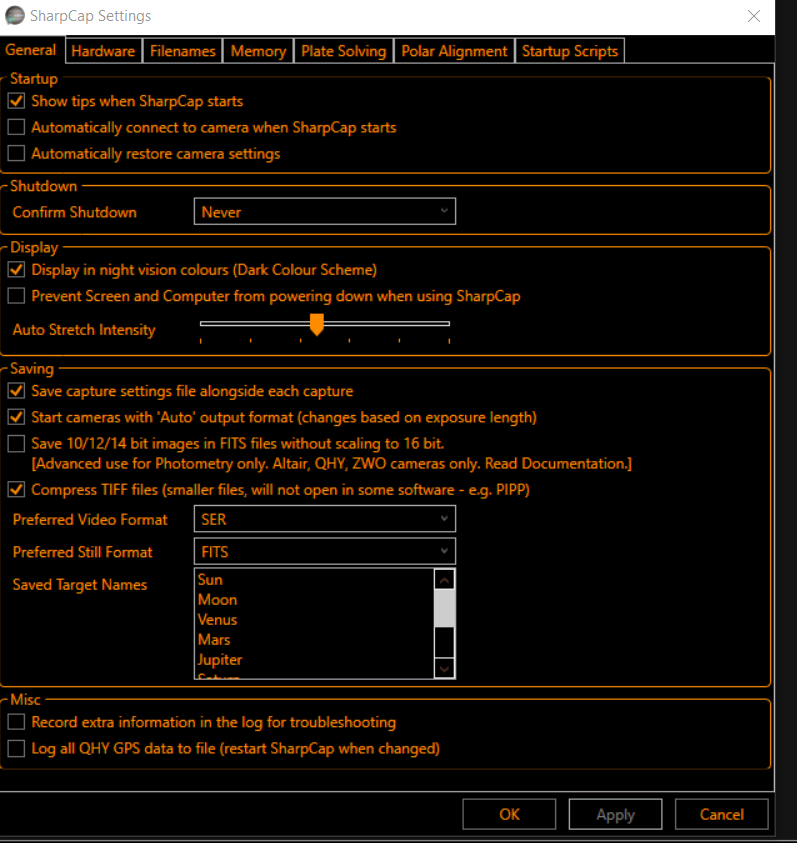Toggle Compress TIFF files checkbox
This screenshot has width=797, height=843.
[x=16, y=490]
